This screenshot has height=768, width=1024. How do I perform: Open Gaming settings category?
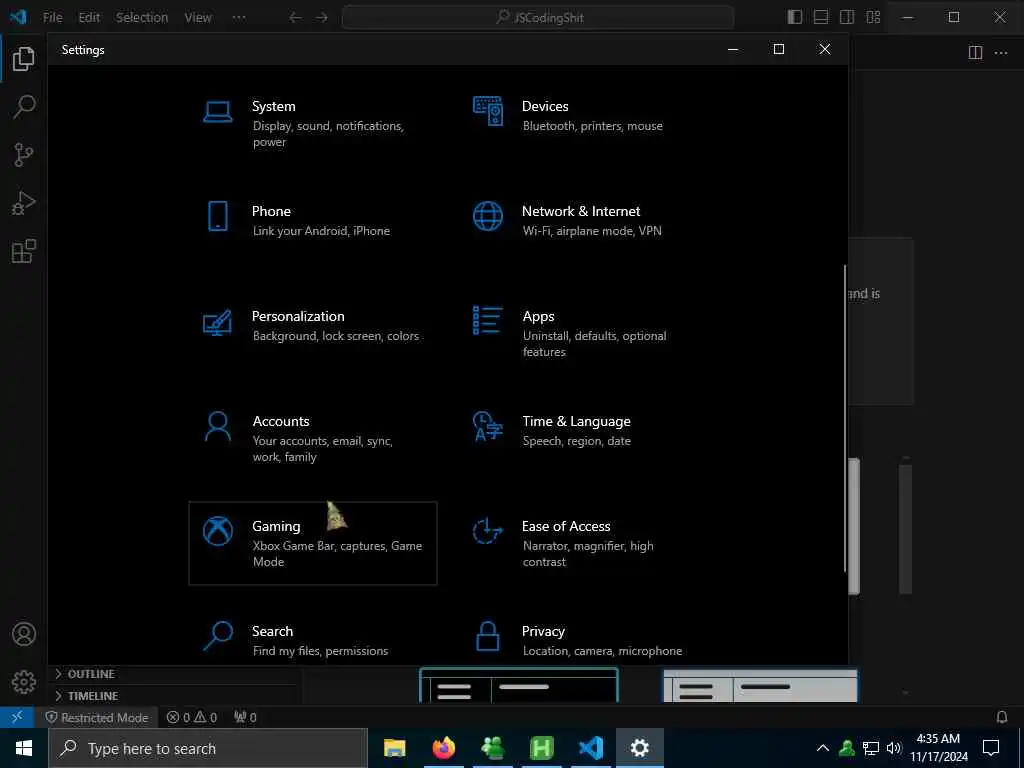coord(313,543)
